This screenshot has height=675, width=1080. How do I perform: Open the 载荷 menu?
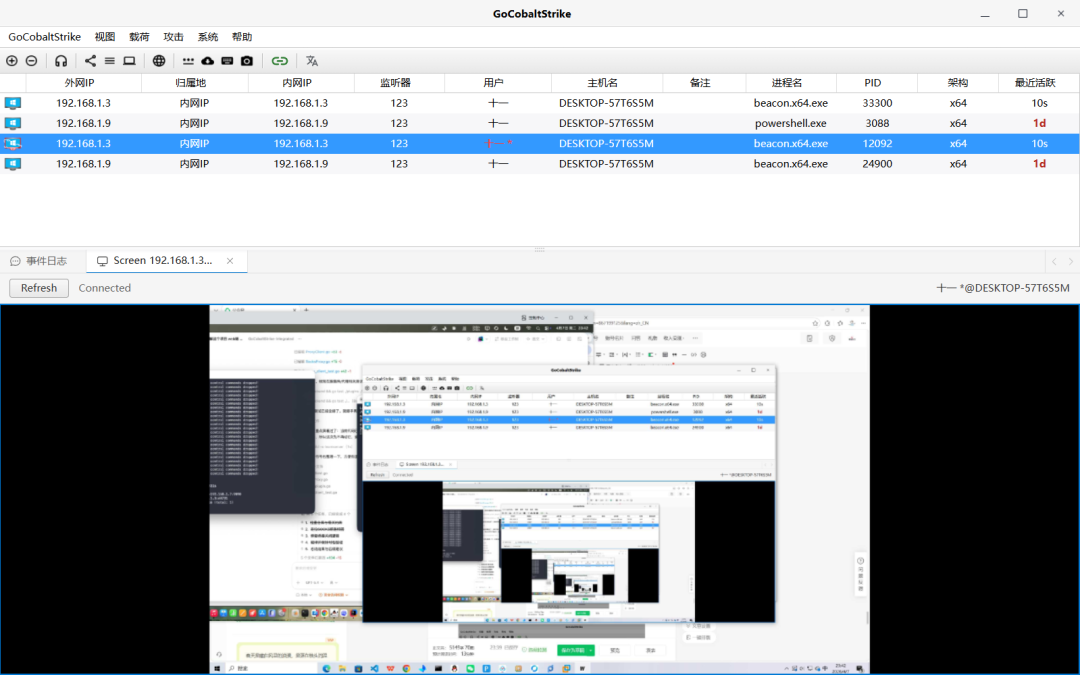(x=139, y=37)
